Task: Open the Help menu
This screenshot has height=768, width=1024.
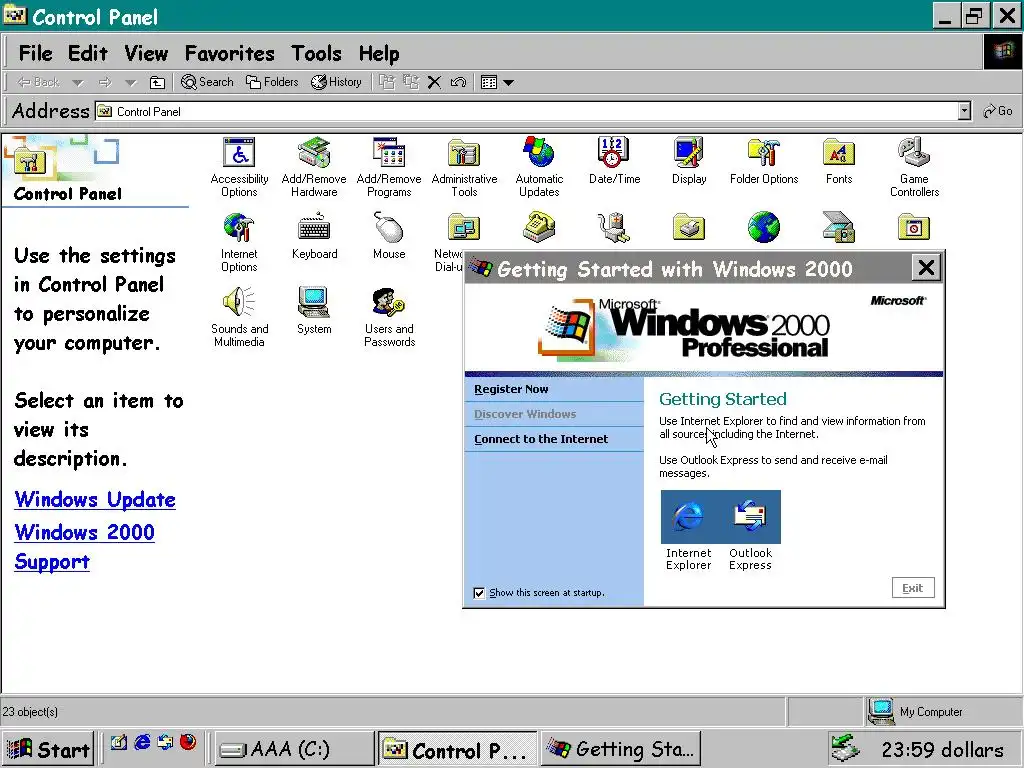Action: click(379, 53)
